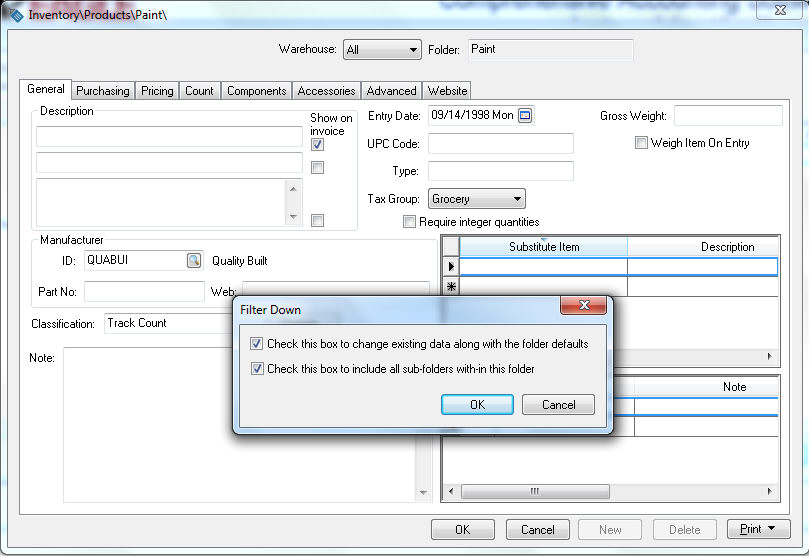Switch to the Purchasing tab
The height and width of the screenshot is (556, 809).
click(x=103, y=91)
